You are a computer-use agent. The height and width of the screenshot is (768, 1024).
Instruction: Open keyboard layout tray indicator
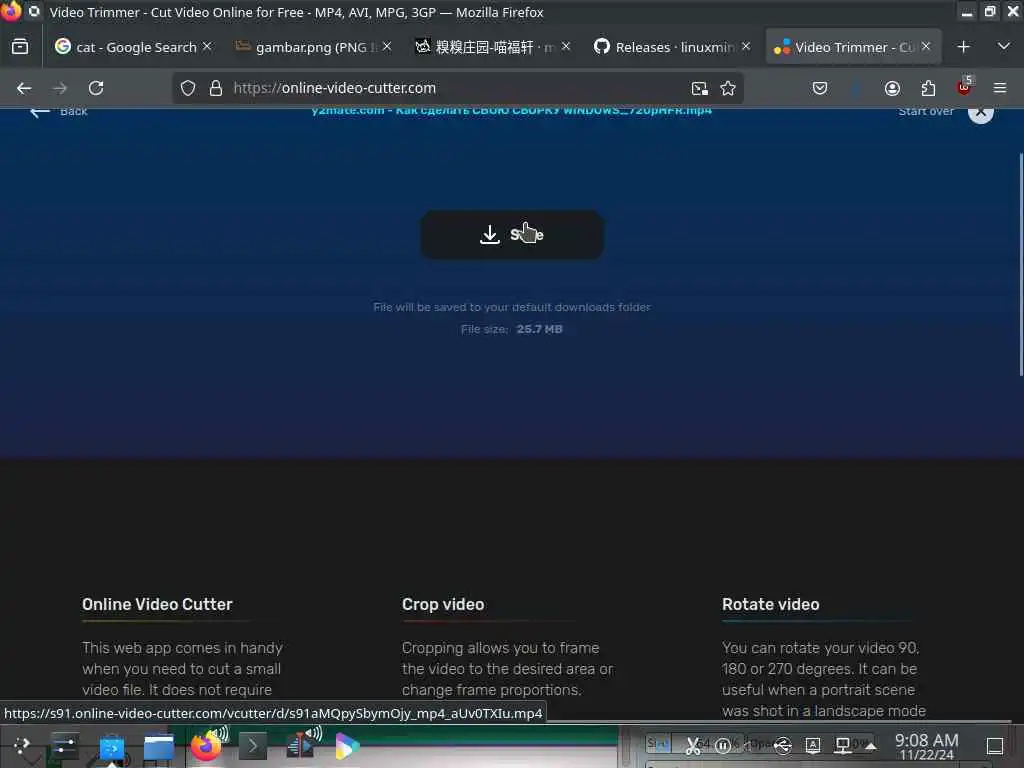click(x=812, y=745)
